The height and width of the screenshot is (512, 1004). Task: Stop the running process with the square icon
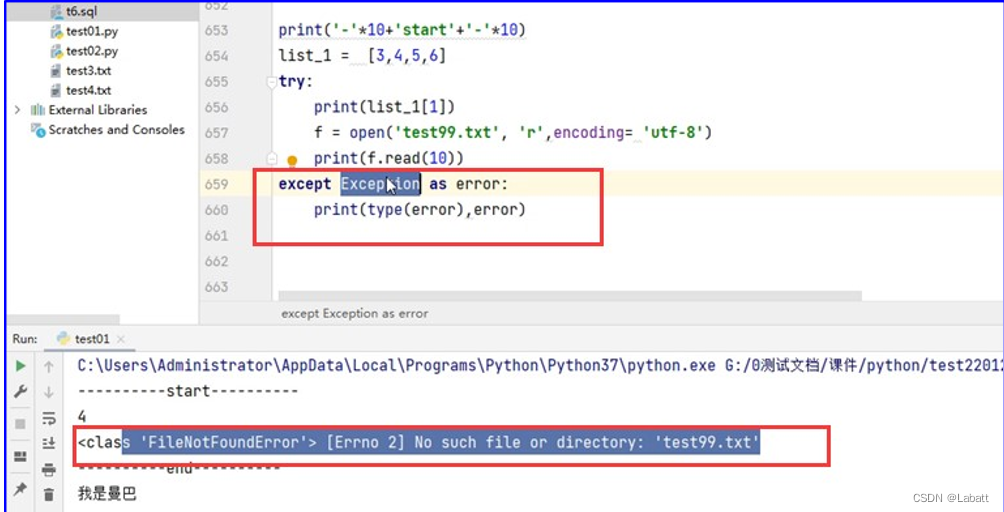click(20, 424)
